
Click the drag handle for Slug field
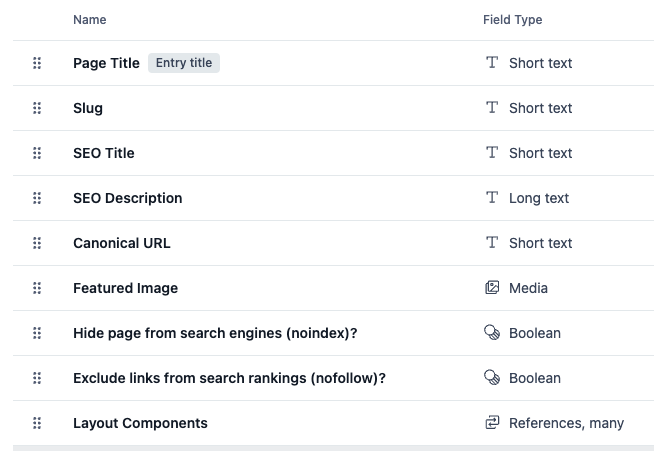[x=37, y=108]
